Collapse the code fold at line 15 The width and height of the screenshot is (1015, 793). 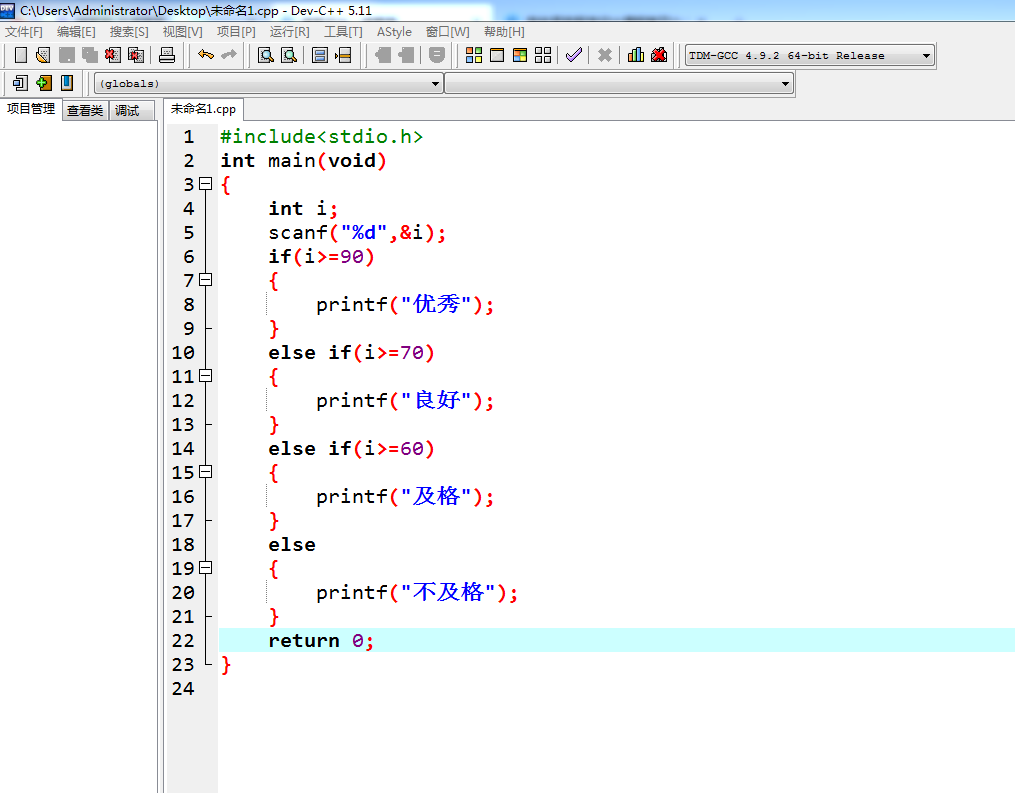[206, 471]
